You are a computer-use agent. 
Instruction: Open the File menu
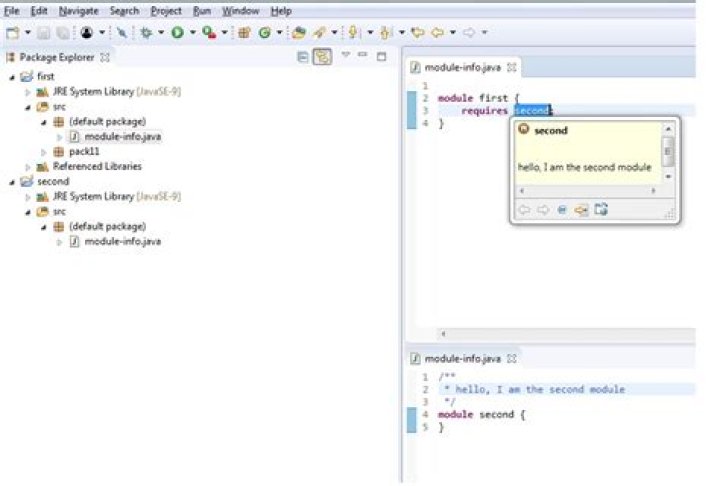pyautogui.click(x=11, y=11)
